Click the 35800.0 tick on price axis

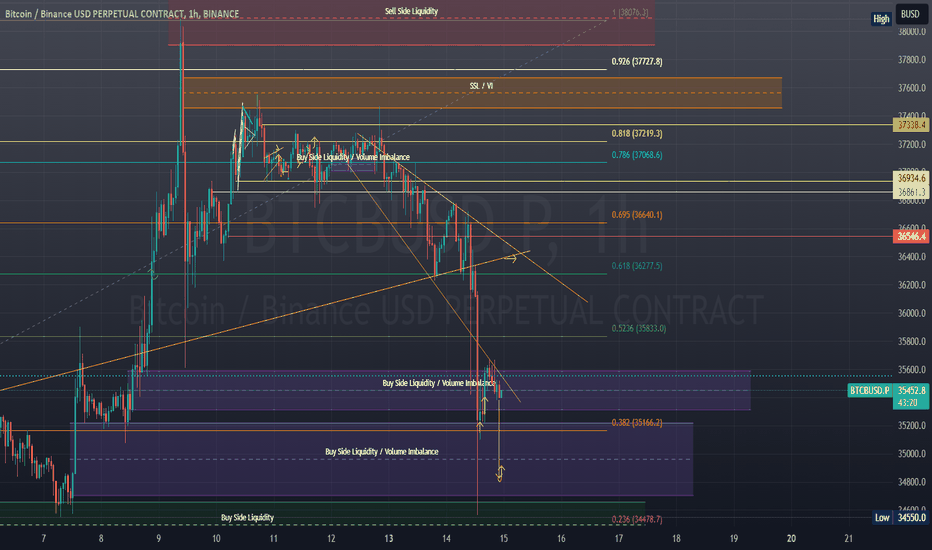[x=912, y=342]
